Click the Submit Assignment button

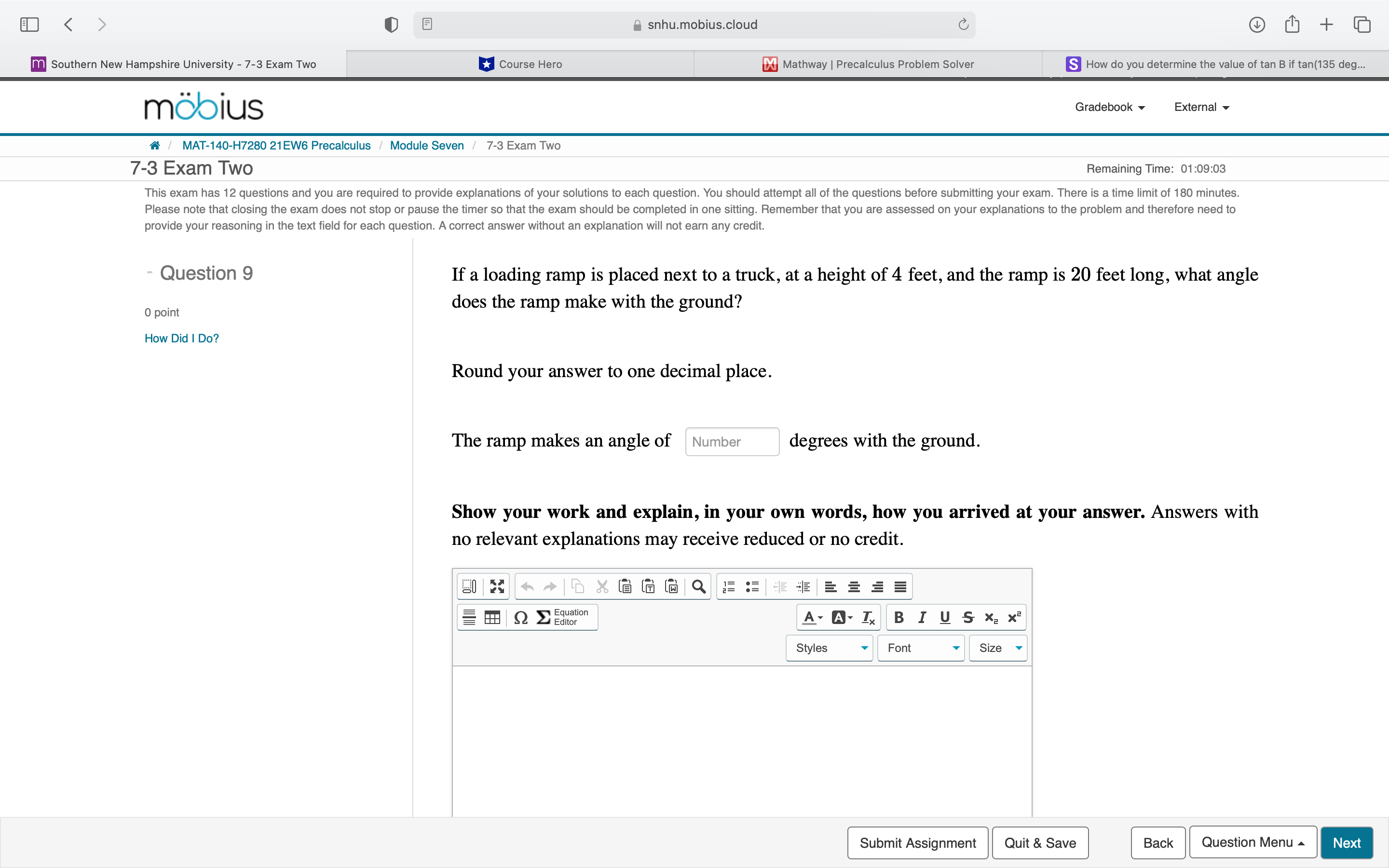click(x=917, y=842)
